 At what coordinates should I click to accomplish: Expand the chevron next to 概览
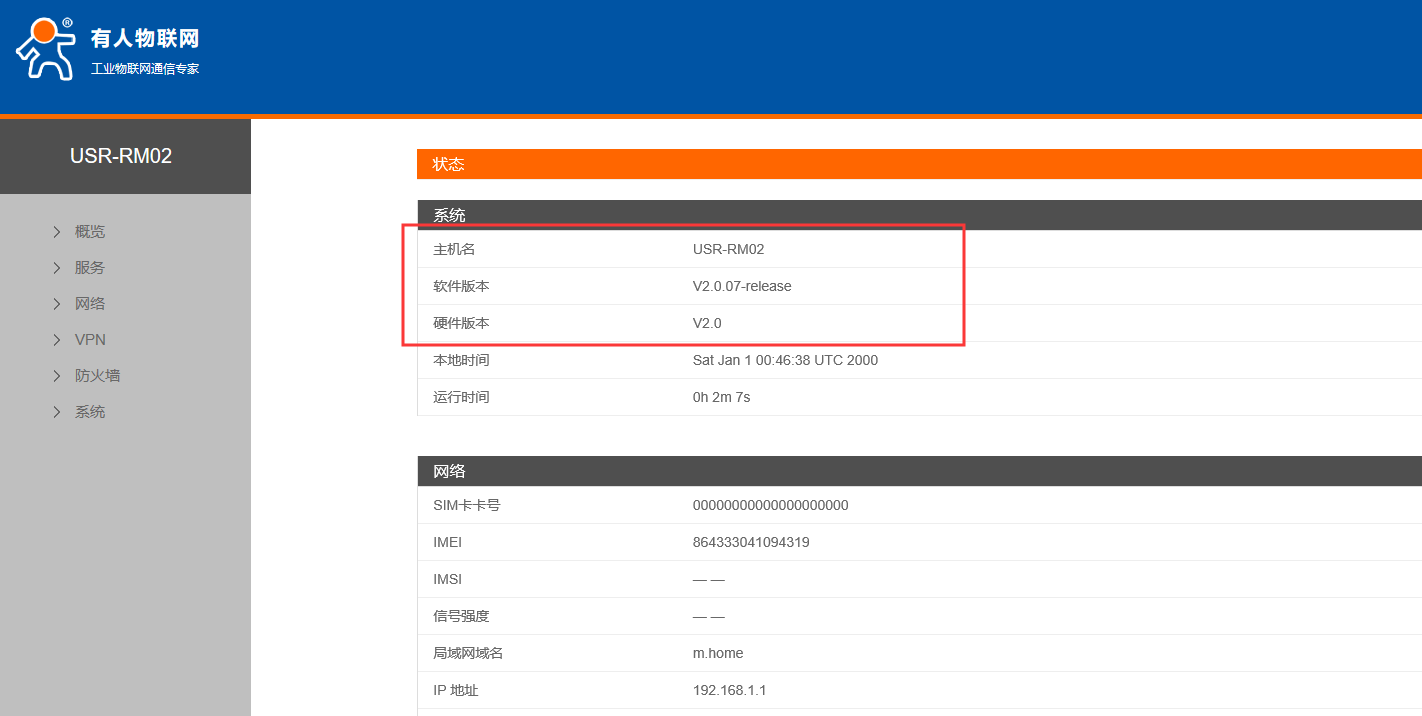(x=57, y=232)
